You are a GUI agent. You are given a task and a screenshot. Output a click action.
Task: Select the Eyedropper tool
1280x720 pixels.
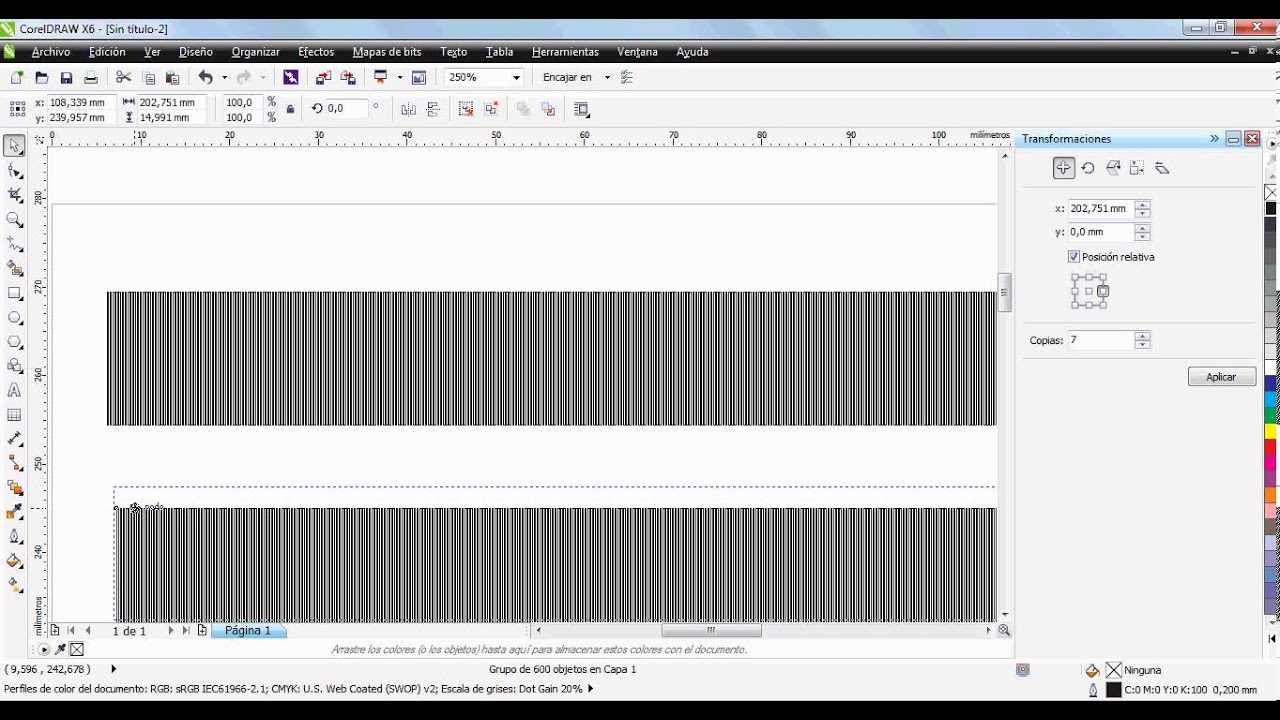tap(14, 513)
